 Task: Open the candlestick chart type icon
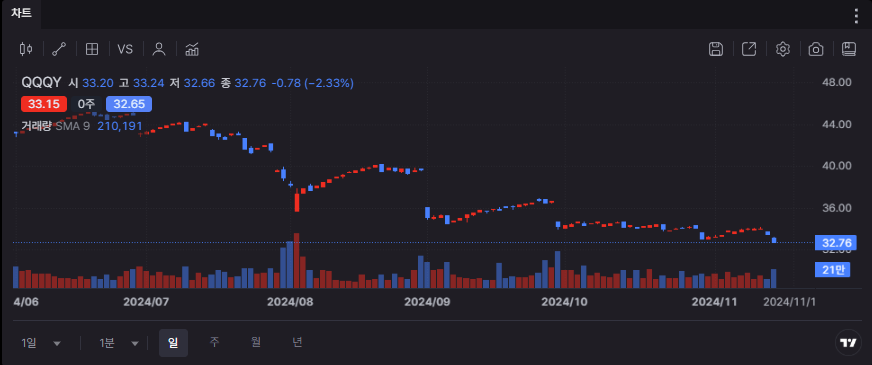(x=26, y=49)
